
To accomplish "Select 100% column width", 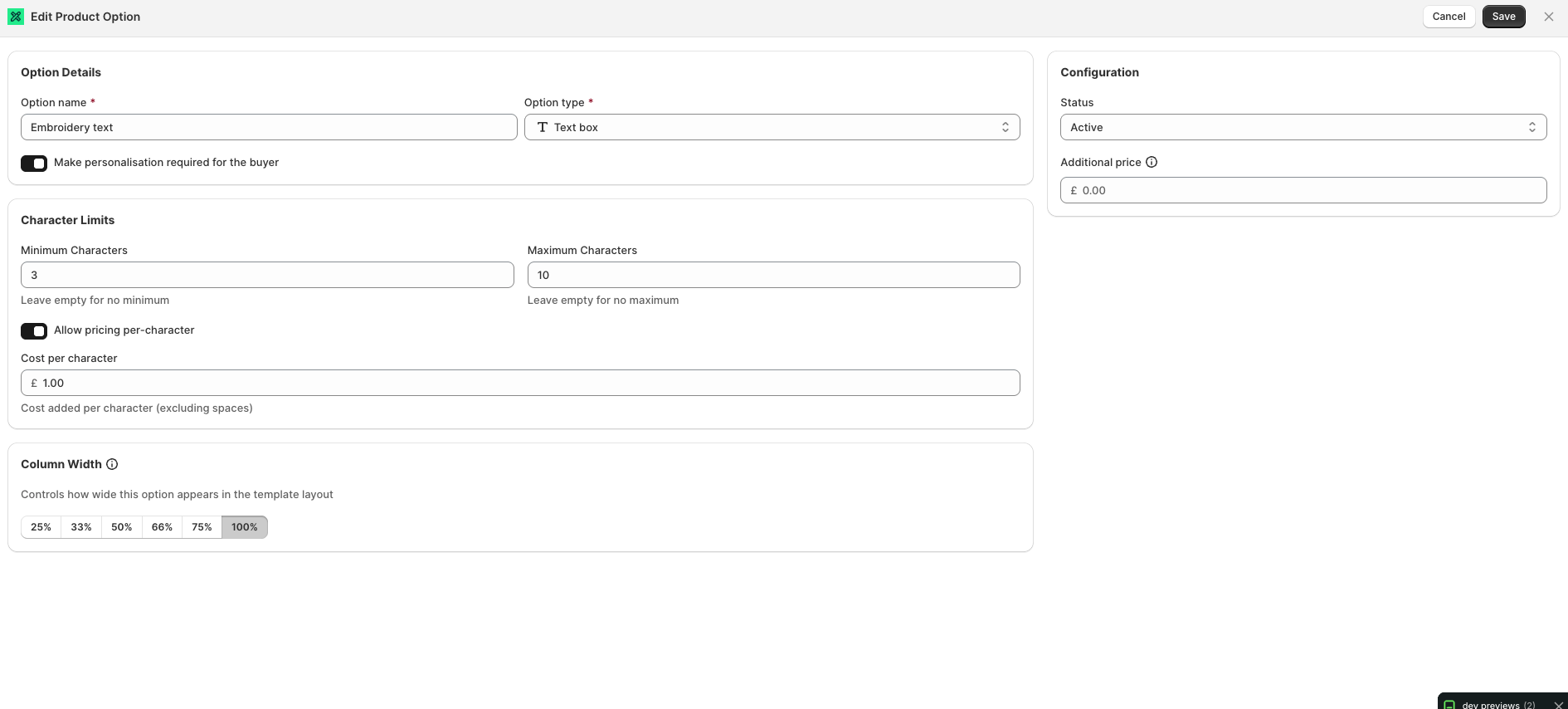I will 245,527.
